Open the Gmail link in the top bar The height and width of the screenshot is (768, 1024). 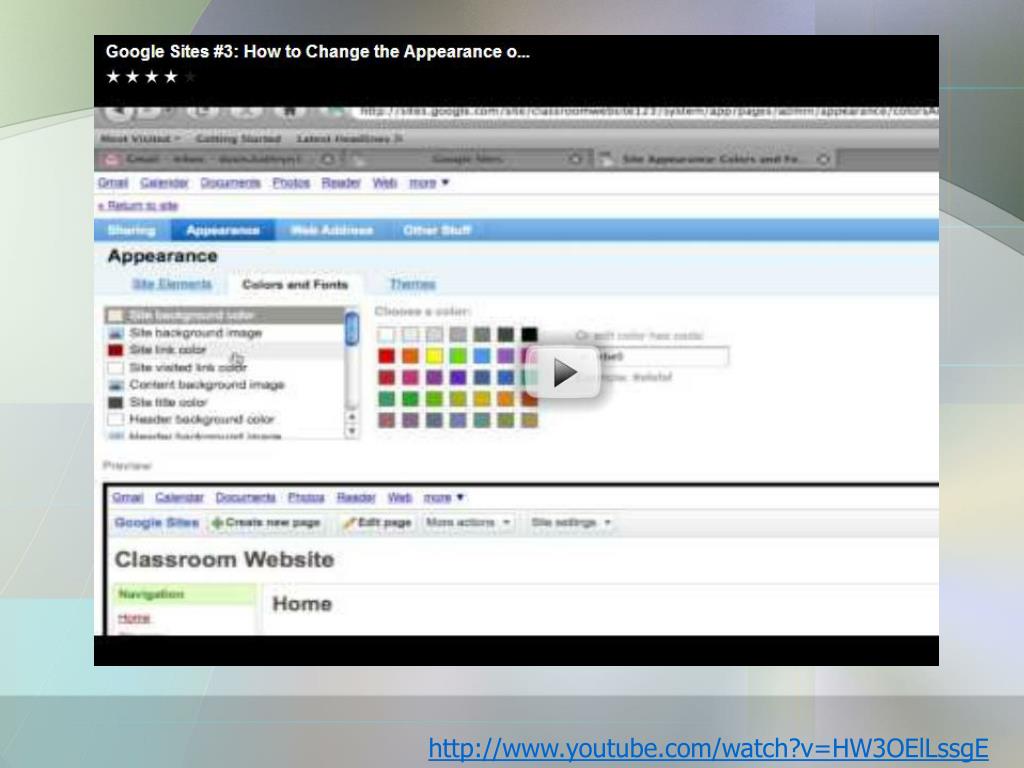pyautogui.click(x=113, y=183)
